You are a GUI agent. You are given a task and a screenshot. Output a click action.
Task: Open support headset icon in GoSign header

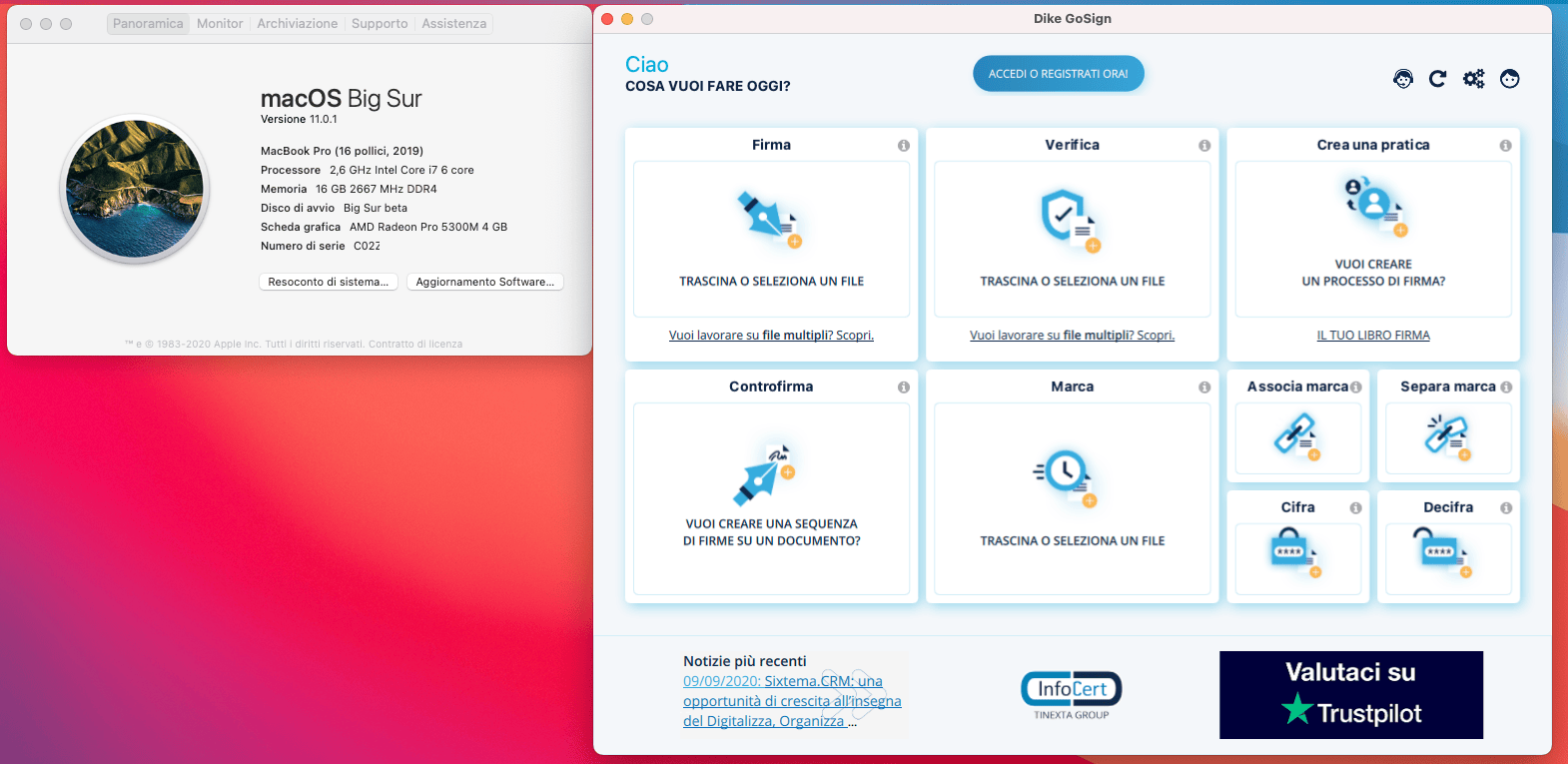1403,79
